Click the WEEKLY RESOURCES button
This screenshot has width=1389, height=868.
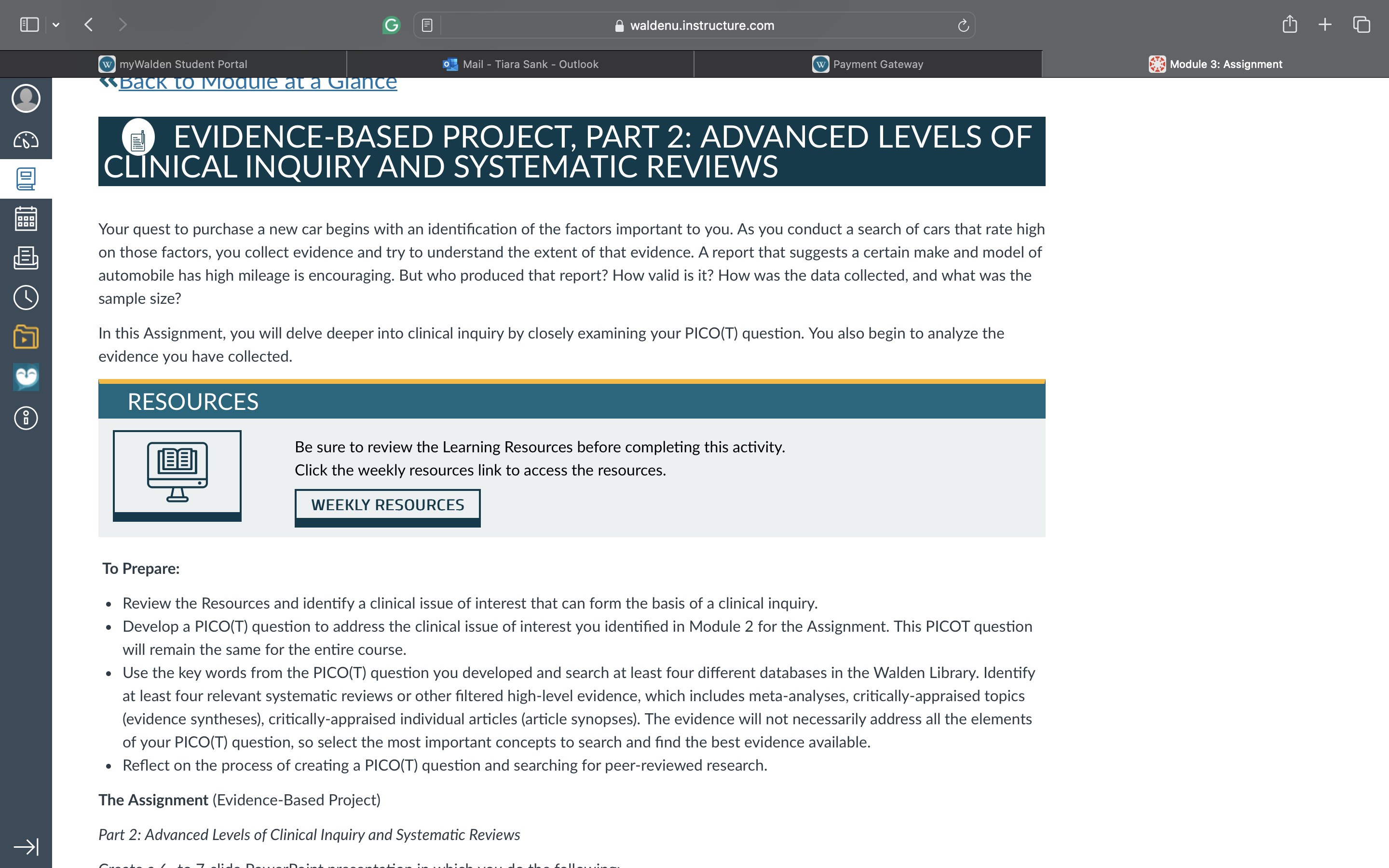387,507
